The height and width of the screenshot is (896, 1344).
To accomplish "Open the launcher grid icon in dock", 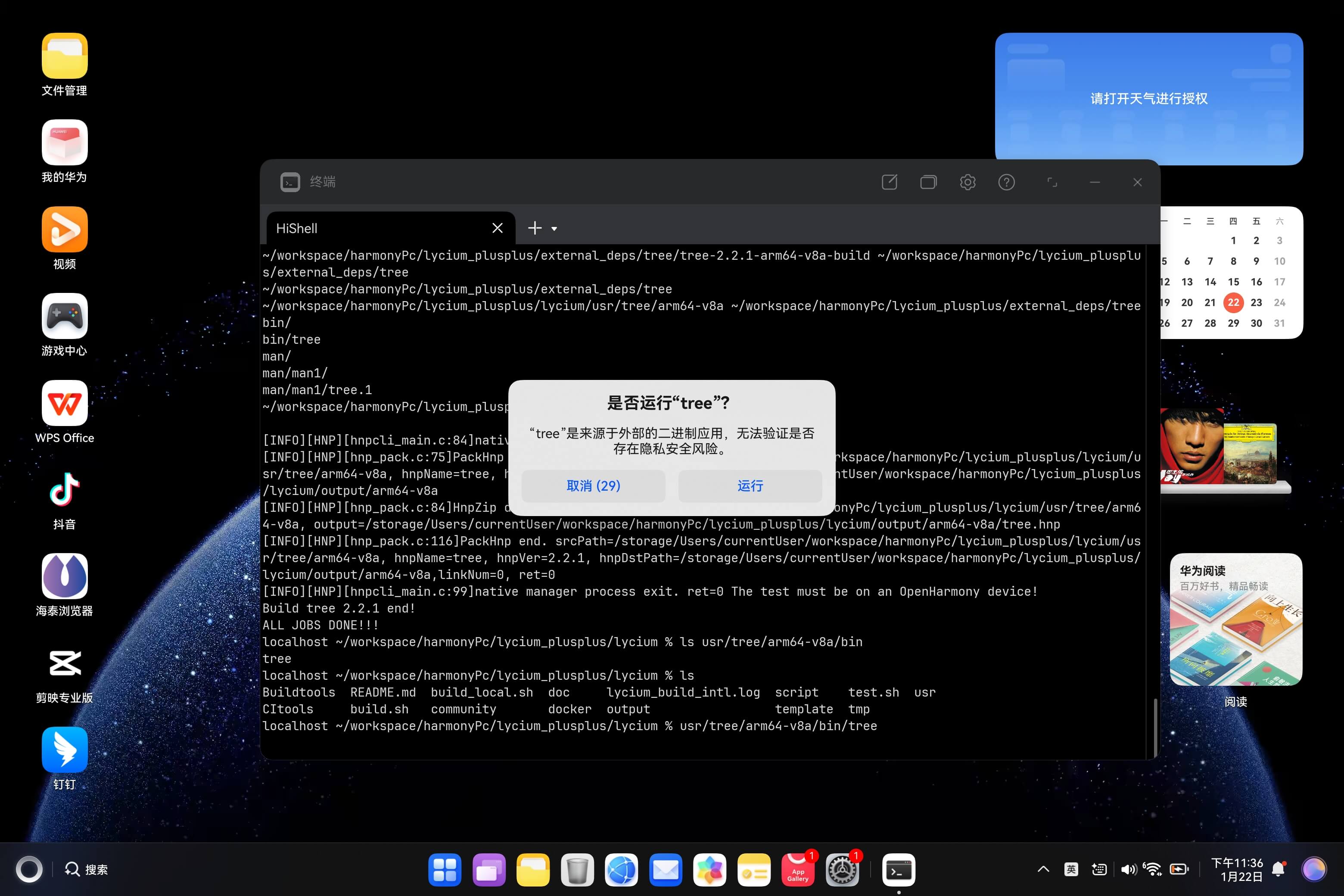I will tap(445, 870).
